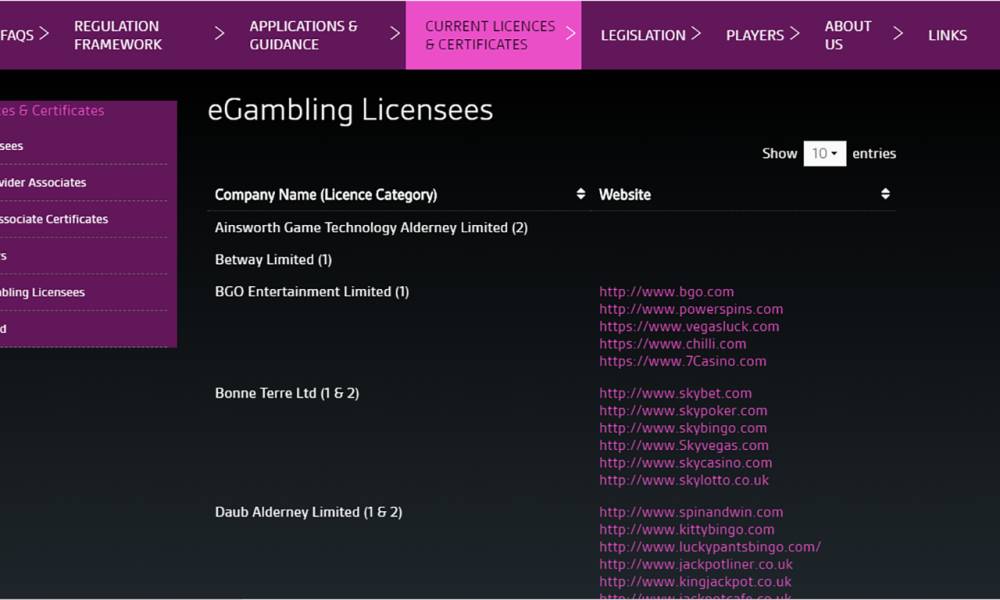This screenshot has height=600, width=1000.
Task: Open the skypoker.com website link
Action: coord(683,410)
